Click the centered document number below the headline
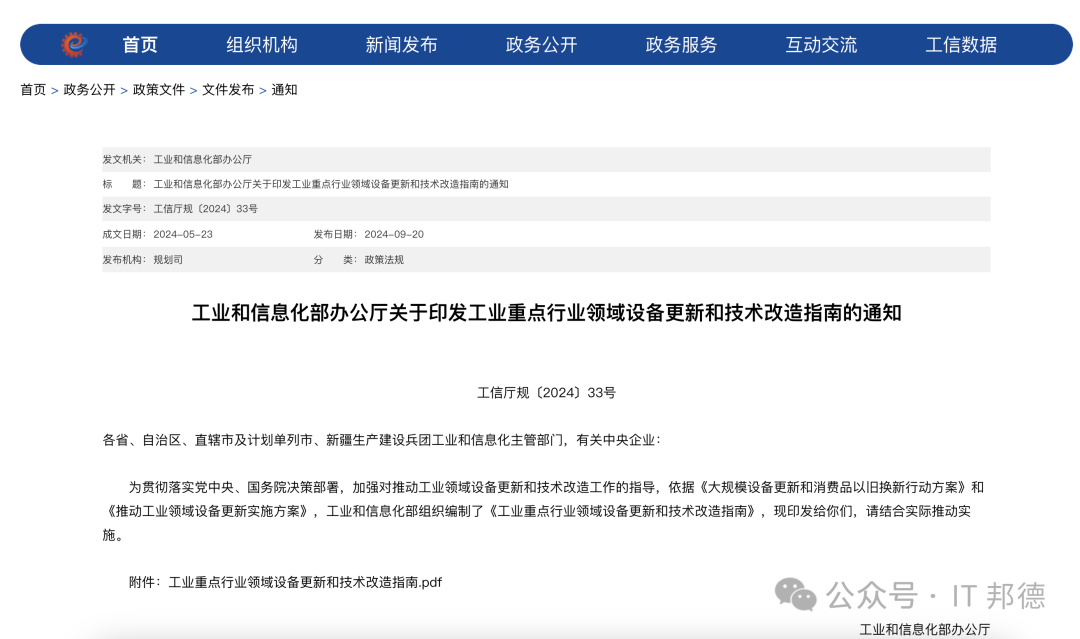1080x639 pixels. click(546, 392)
